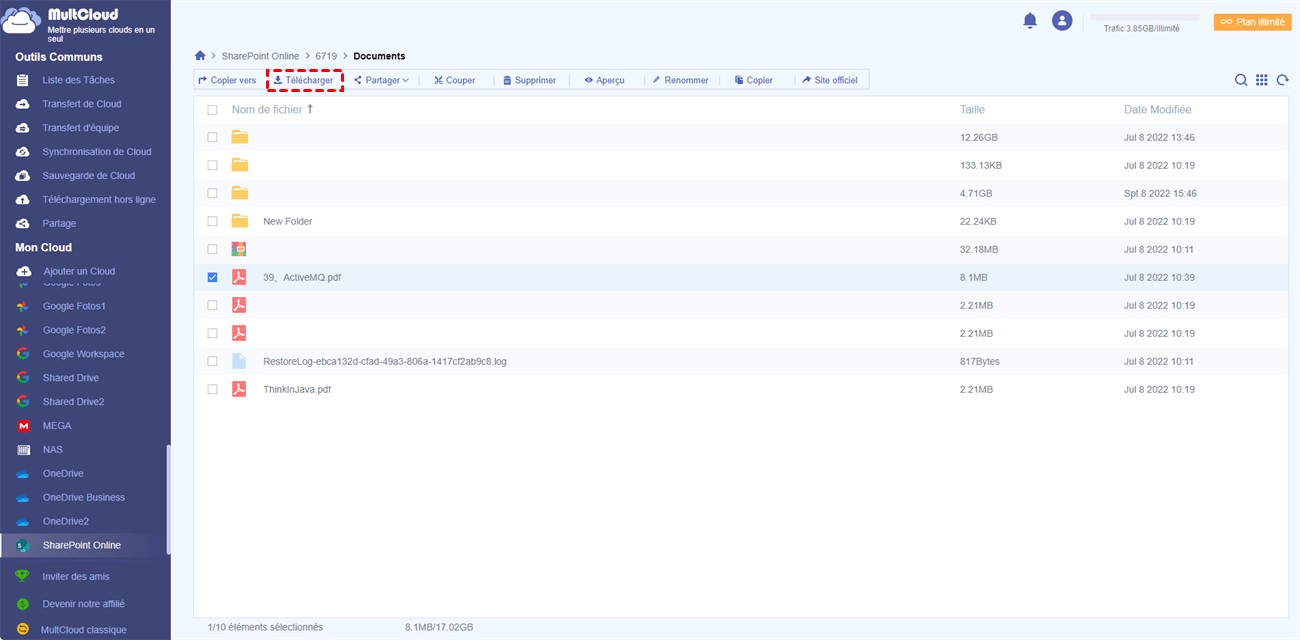Select Shared Drive2 cloud
1300x640 pixels.
(x=73, y=402)
